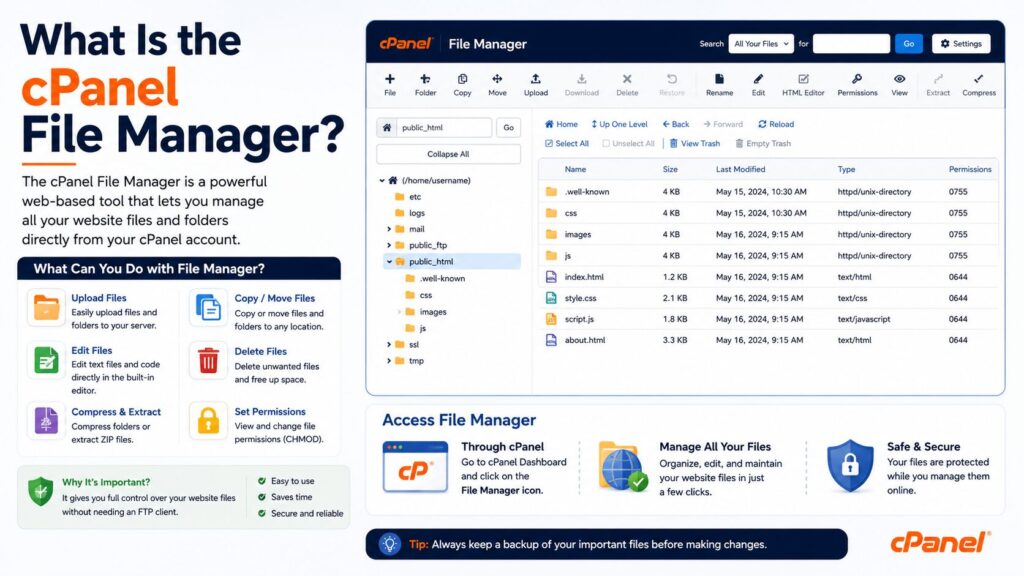The image size is (1024, 576).
Task: Click the cPanel logo in header
Action: tap(406, 44)
